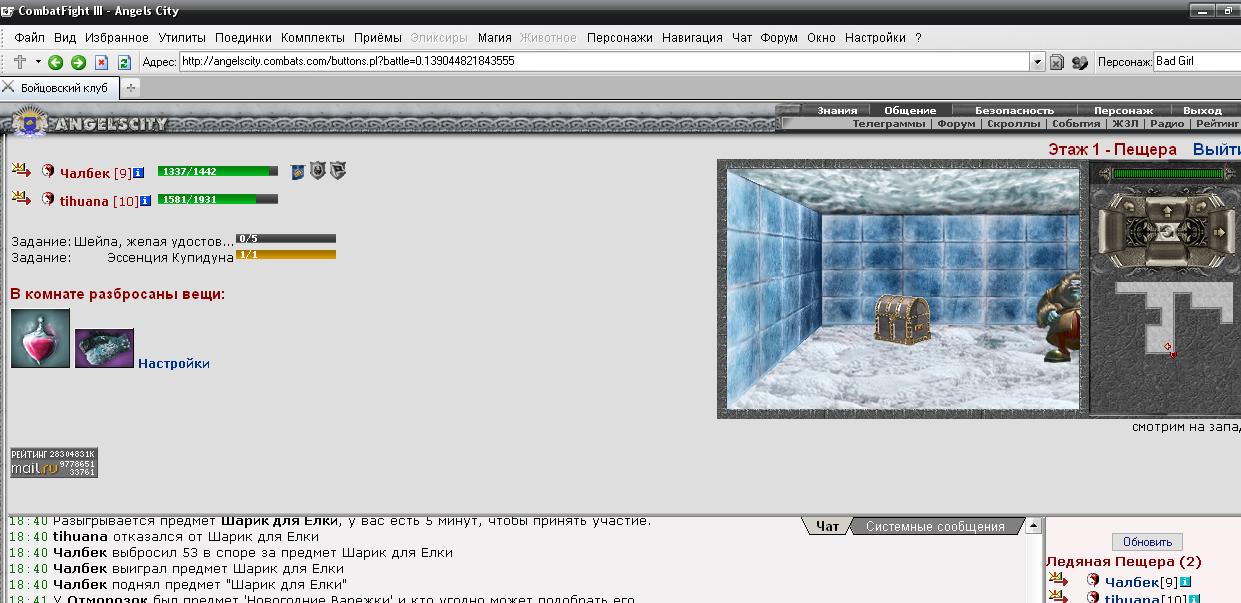Image resolution: width=1241 pixels, height=603 pixels.
Task: Click the browser Forward green arrow
Action: pos(78,62)
